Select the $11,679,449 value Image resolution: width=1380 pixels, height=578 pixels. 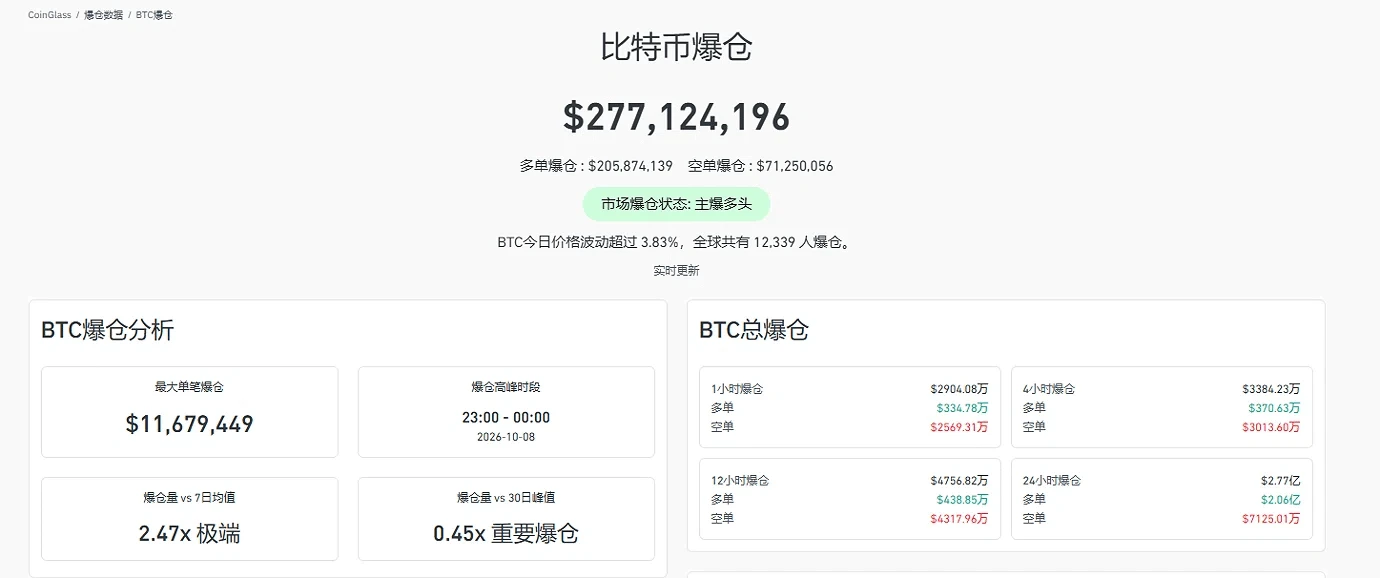[190, 424]
